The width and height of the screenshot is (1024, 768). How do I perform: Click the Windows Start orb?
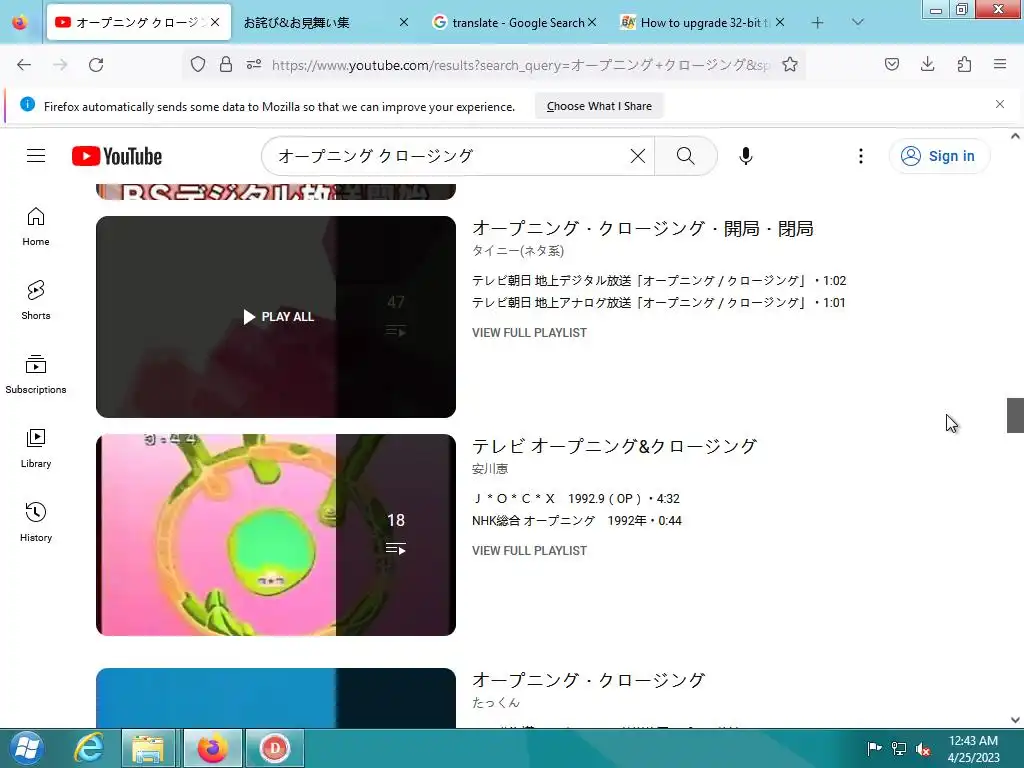tap(26, 748)
